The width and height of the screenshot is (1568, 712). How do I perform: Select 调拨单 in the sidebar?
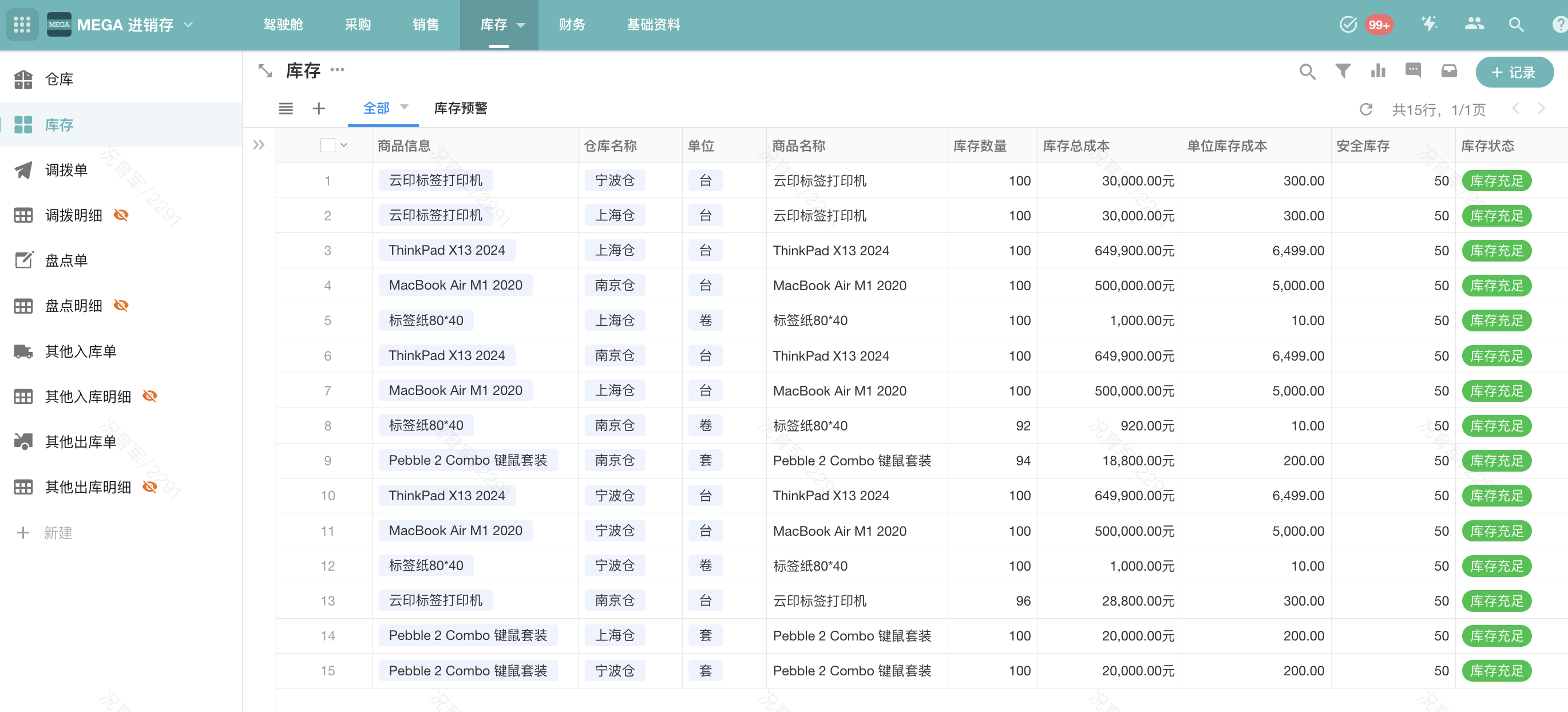(x=121, y=170)
